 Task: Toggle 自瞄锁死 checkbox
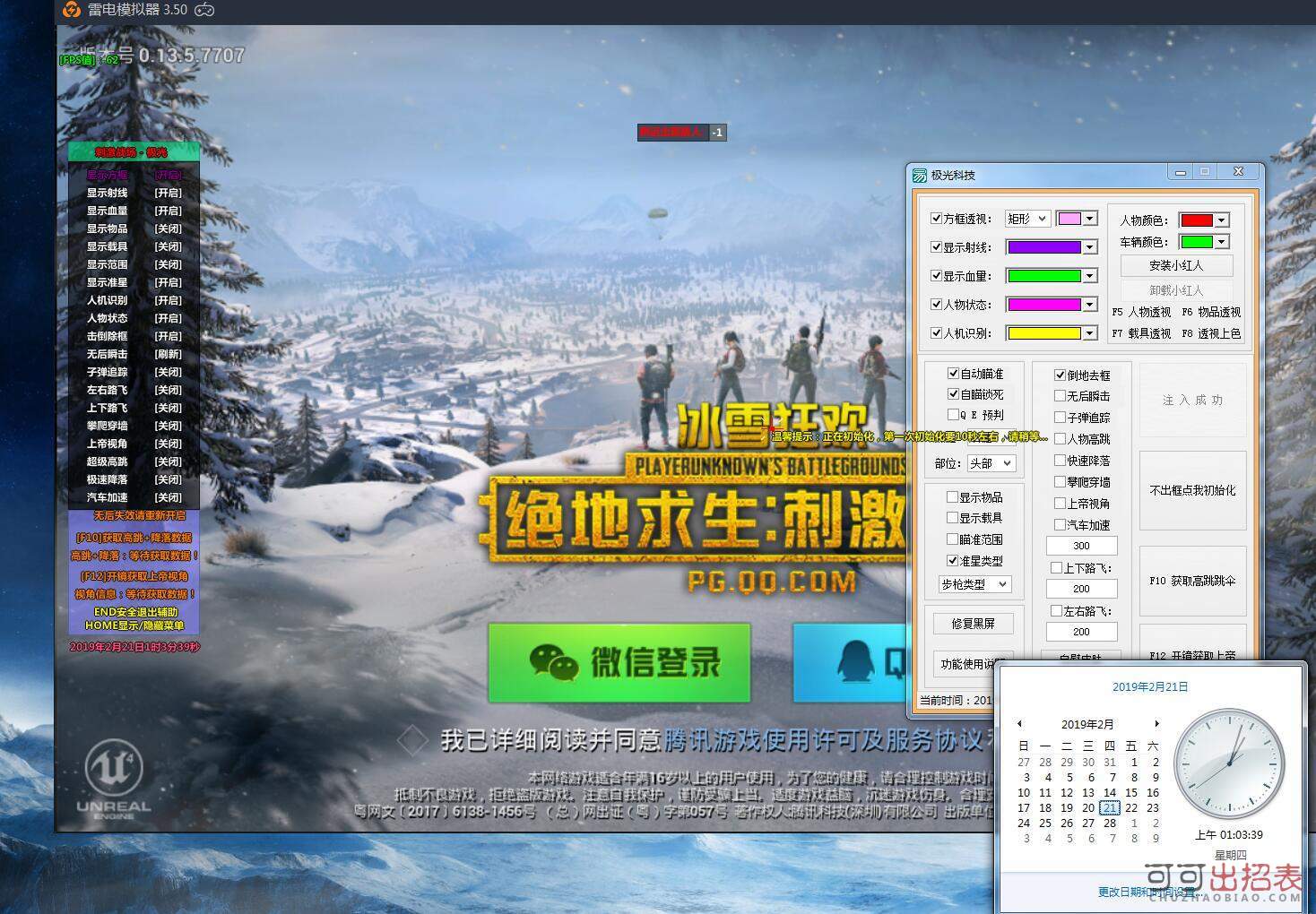click(x=954, y=393)
